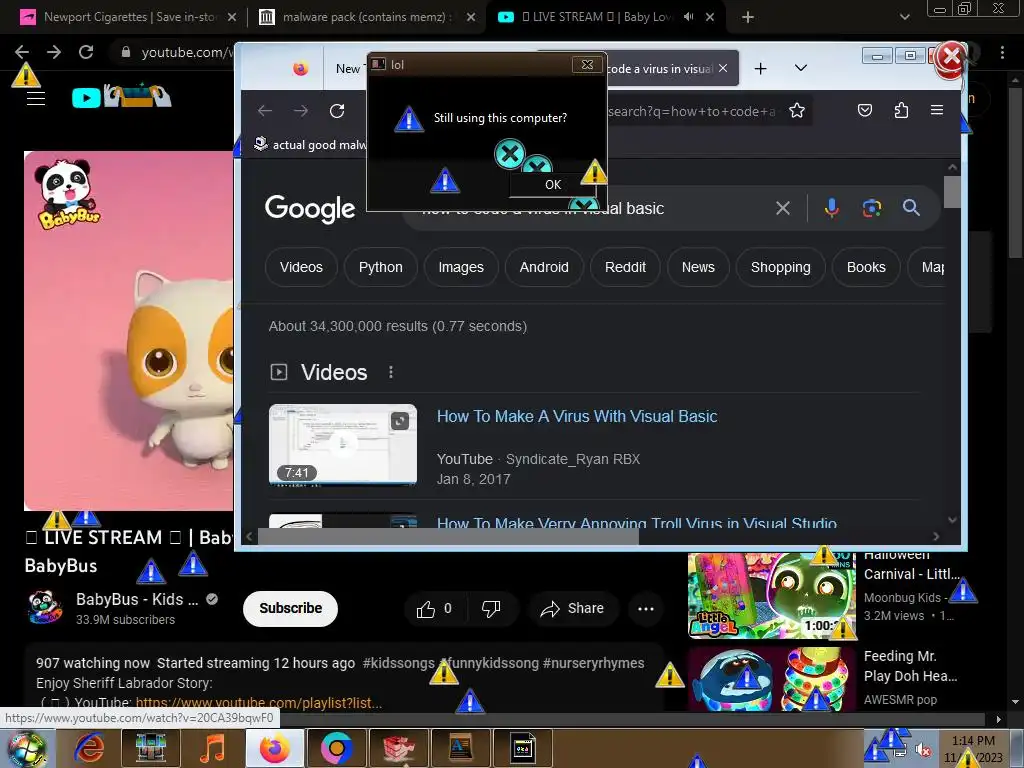Image resolution: width=1024 pixels, height=768 pixels.
Task: Open the Chrome taskbar icon
Action: point(336,748)
